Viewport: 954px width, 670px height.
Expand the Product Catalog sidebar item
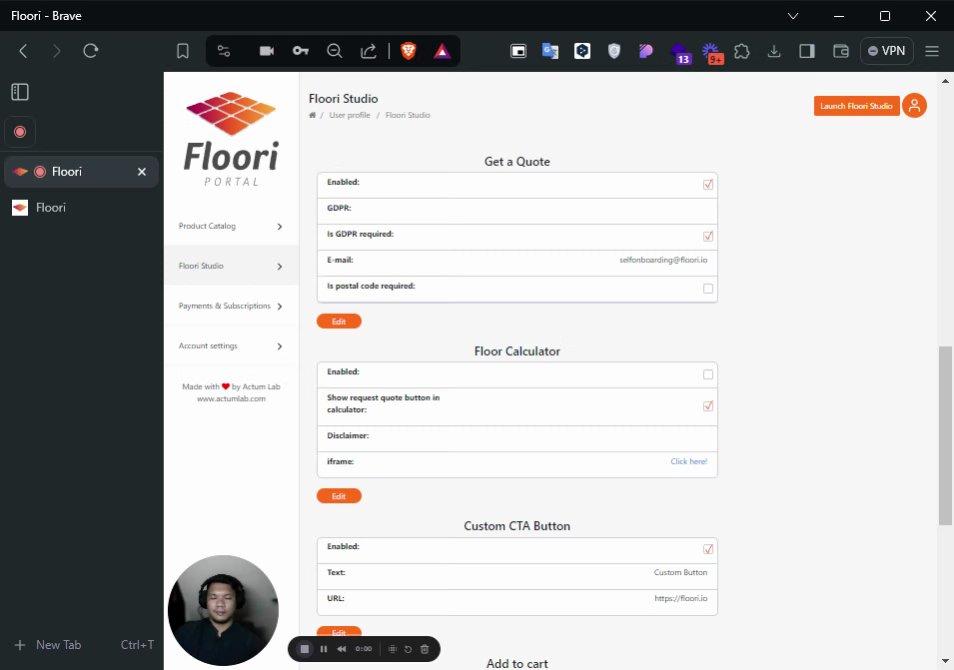click(x=231, y=226)
